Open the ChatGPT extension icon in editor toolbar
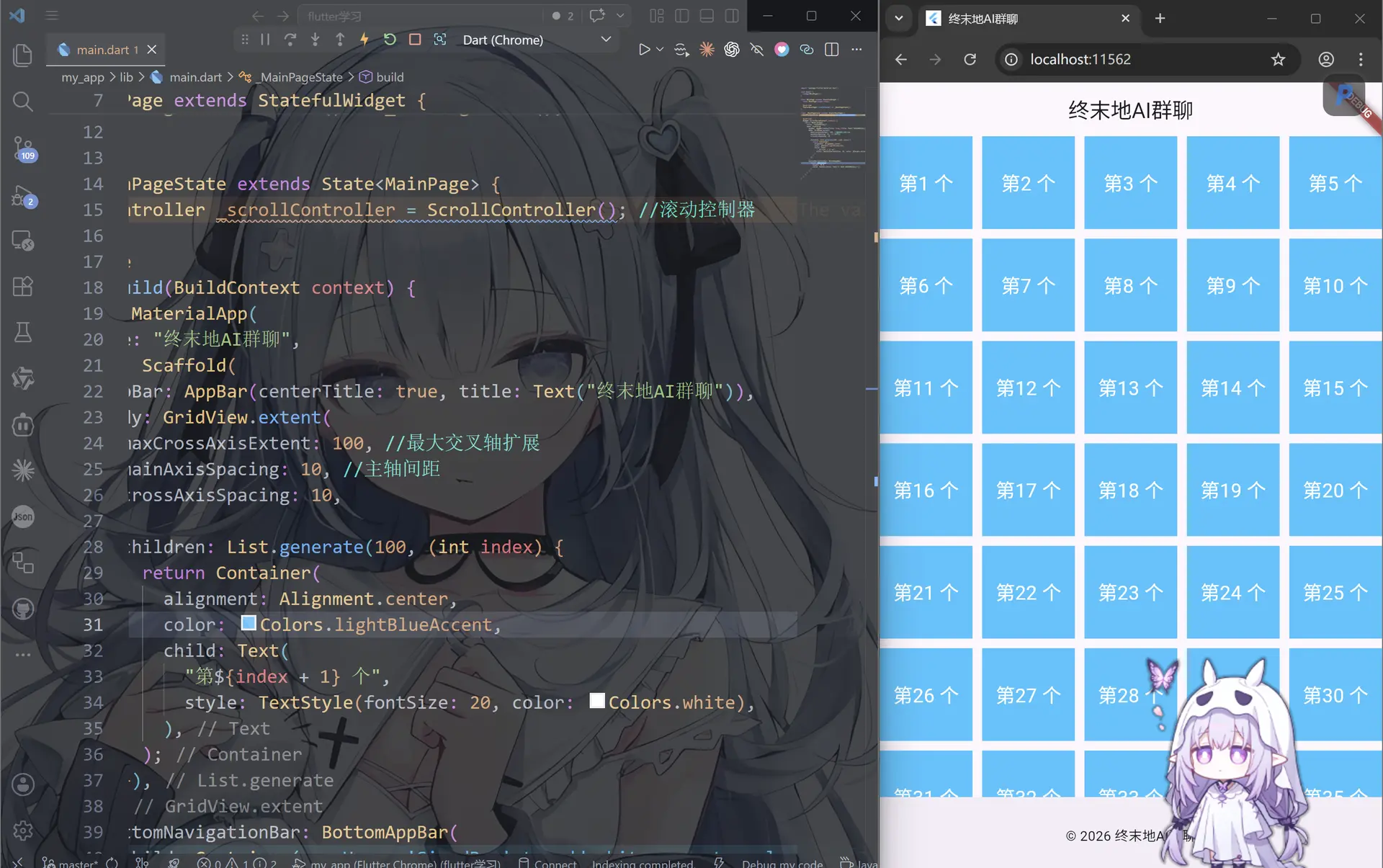Screen dimensions: 1383x868 pyautogui.click(x=732, y=49)
